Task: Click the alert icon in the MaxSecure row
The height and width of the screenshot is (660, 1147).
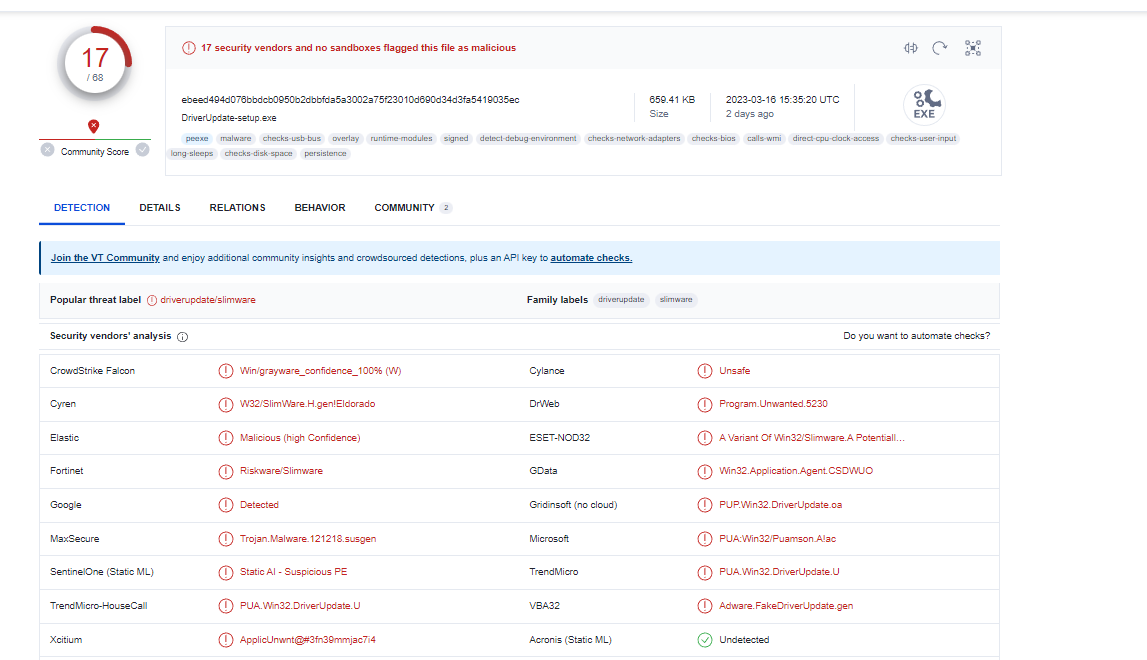Action: [x=226, y=539]
